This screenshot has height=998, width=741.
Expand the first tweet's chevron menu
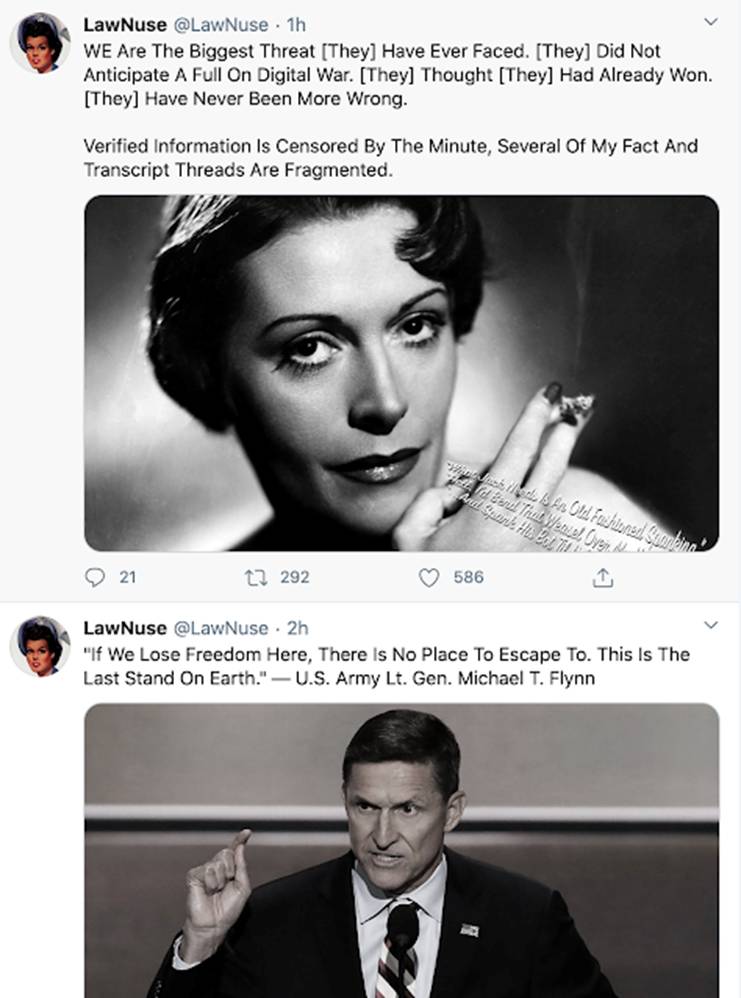pos(711,21)
